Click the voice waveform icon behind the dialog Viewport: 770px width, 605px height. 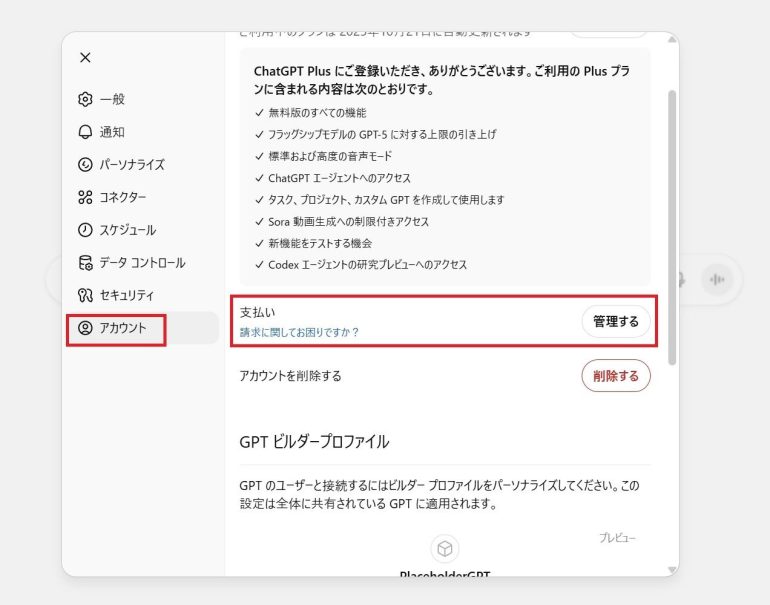[716, 280]
